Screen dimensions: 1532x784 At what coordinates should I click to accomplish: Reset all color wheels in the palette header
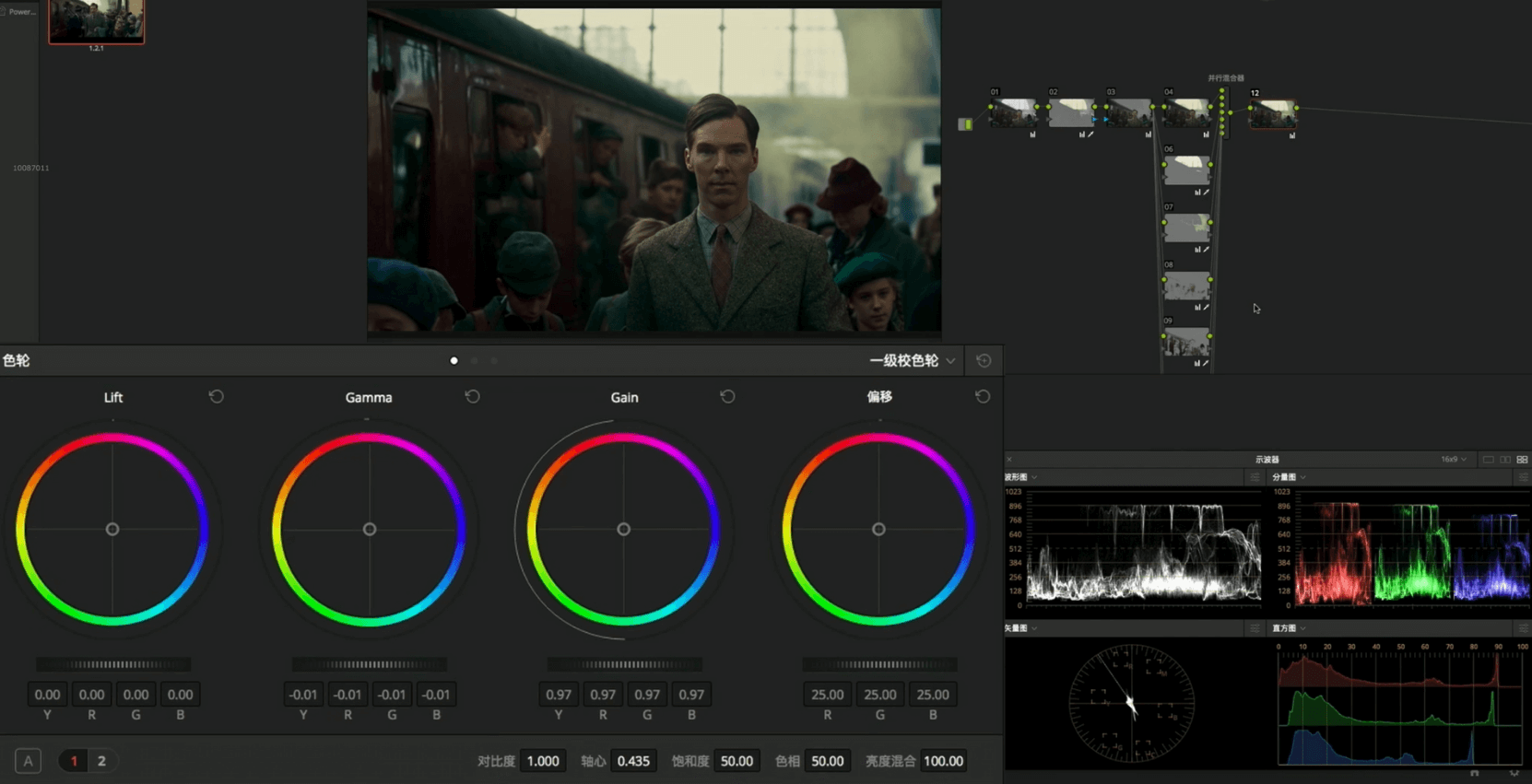coord(984,360)
